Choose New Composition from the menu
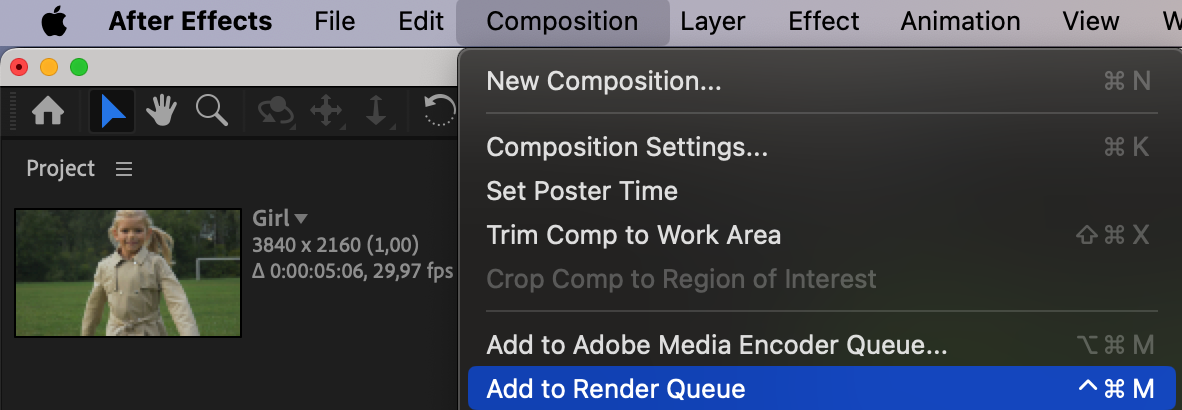 click(603, 81)
